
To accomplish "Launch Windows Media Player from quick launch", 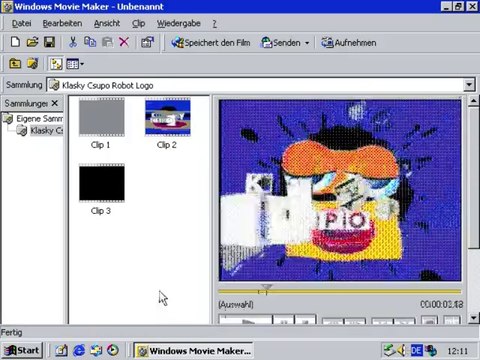I will (x=113, y=351).
